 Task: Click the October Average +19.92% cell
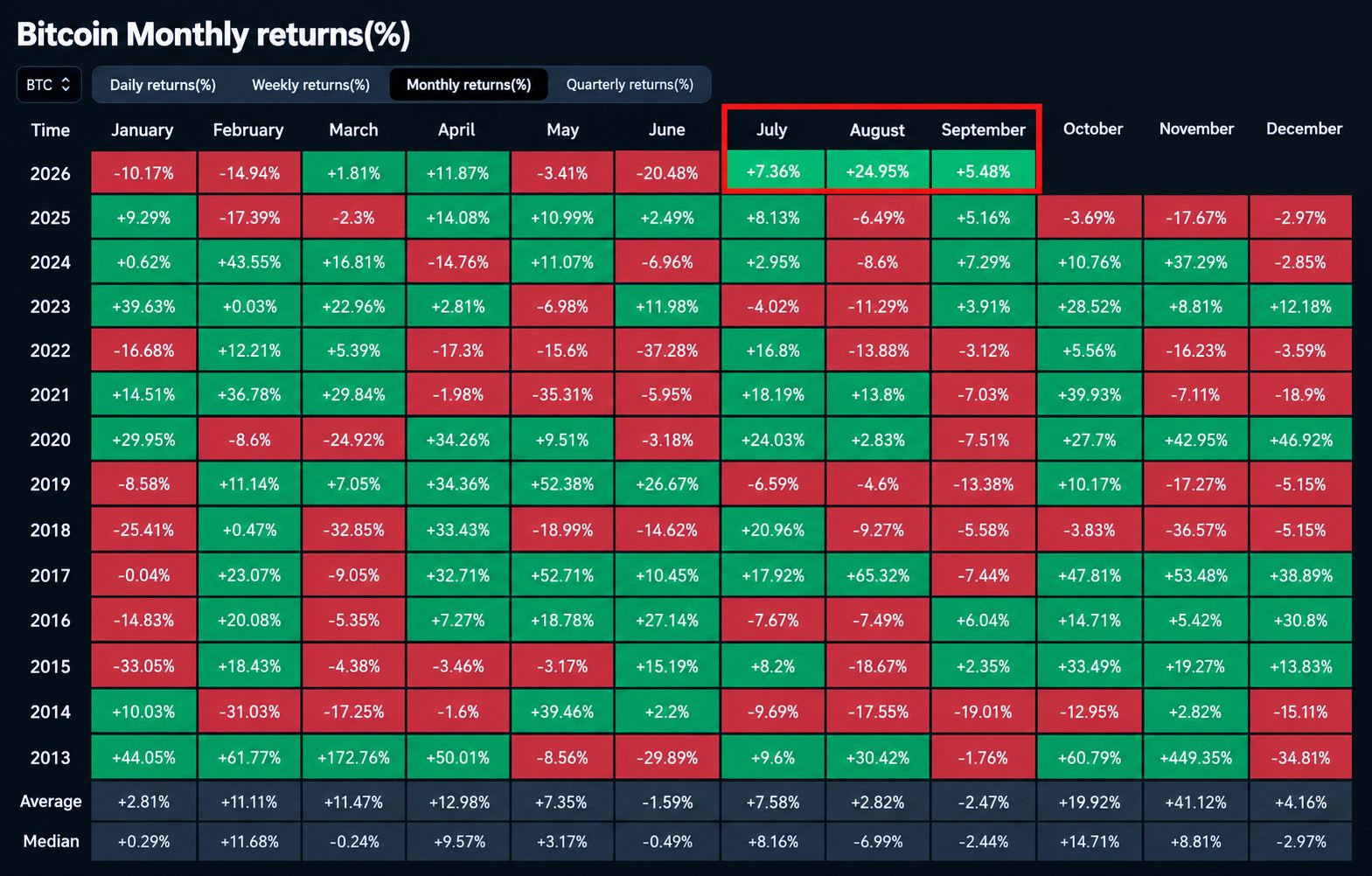point(1090,802)
